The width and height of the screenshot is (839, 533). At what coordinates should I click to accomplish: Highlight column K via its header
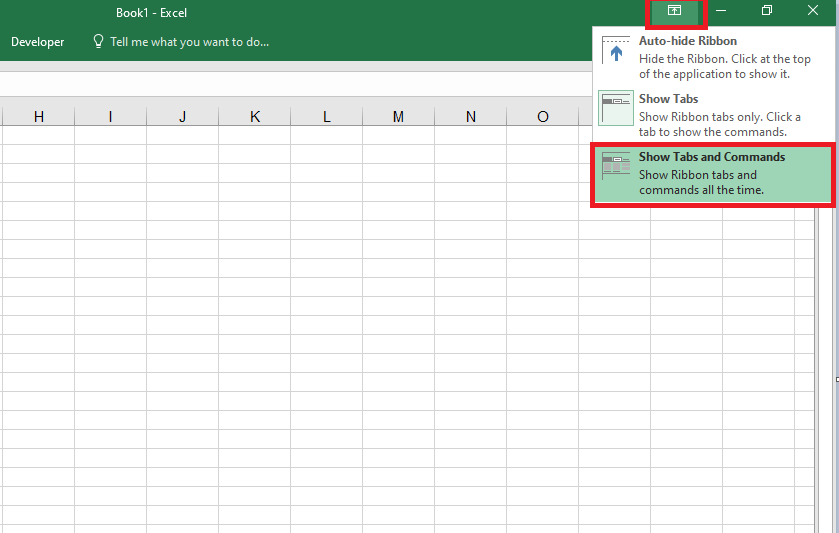[x=254, y=117]
